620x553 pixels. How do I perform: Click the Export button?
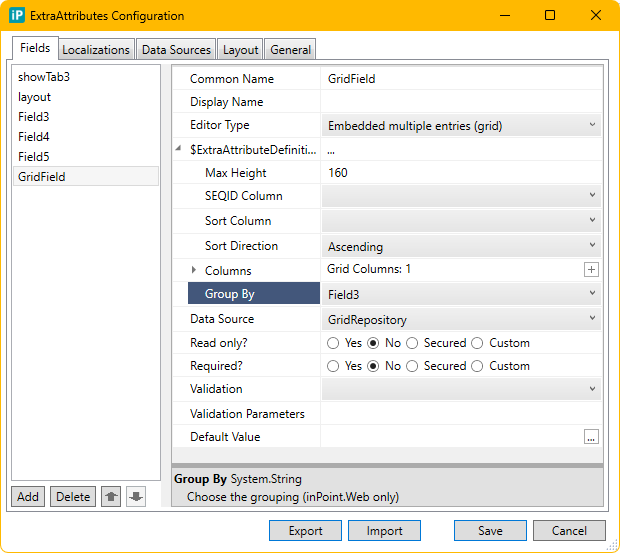306,531
